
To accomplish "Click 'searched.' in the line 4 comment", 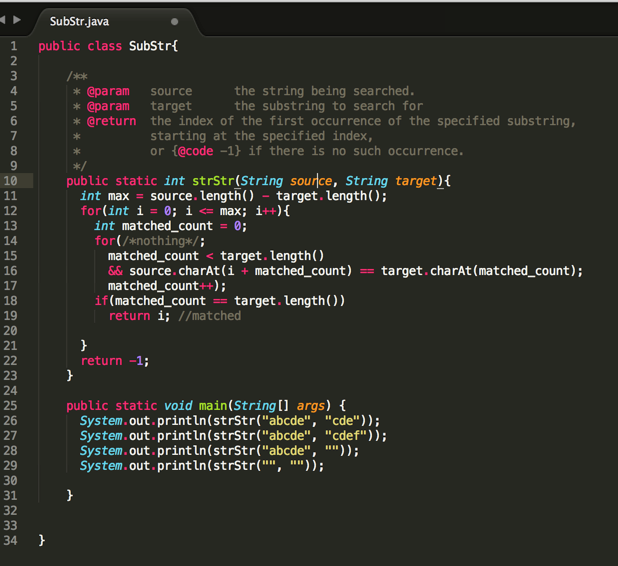I will (x=384, y=91).
